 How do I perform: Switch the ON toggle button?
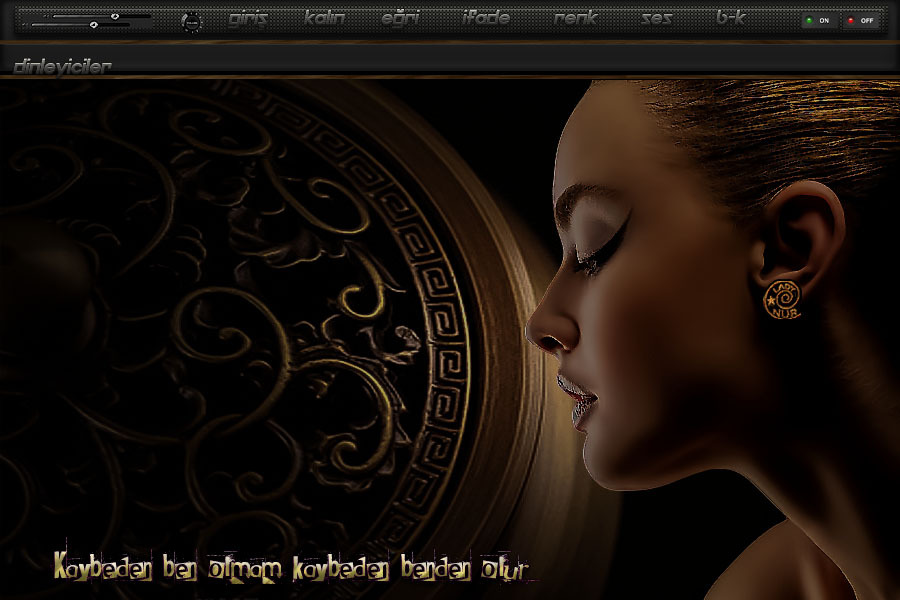pos(819,20)
